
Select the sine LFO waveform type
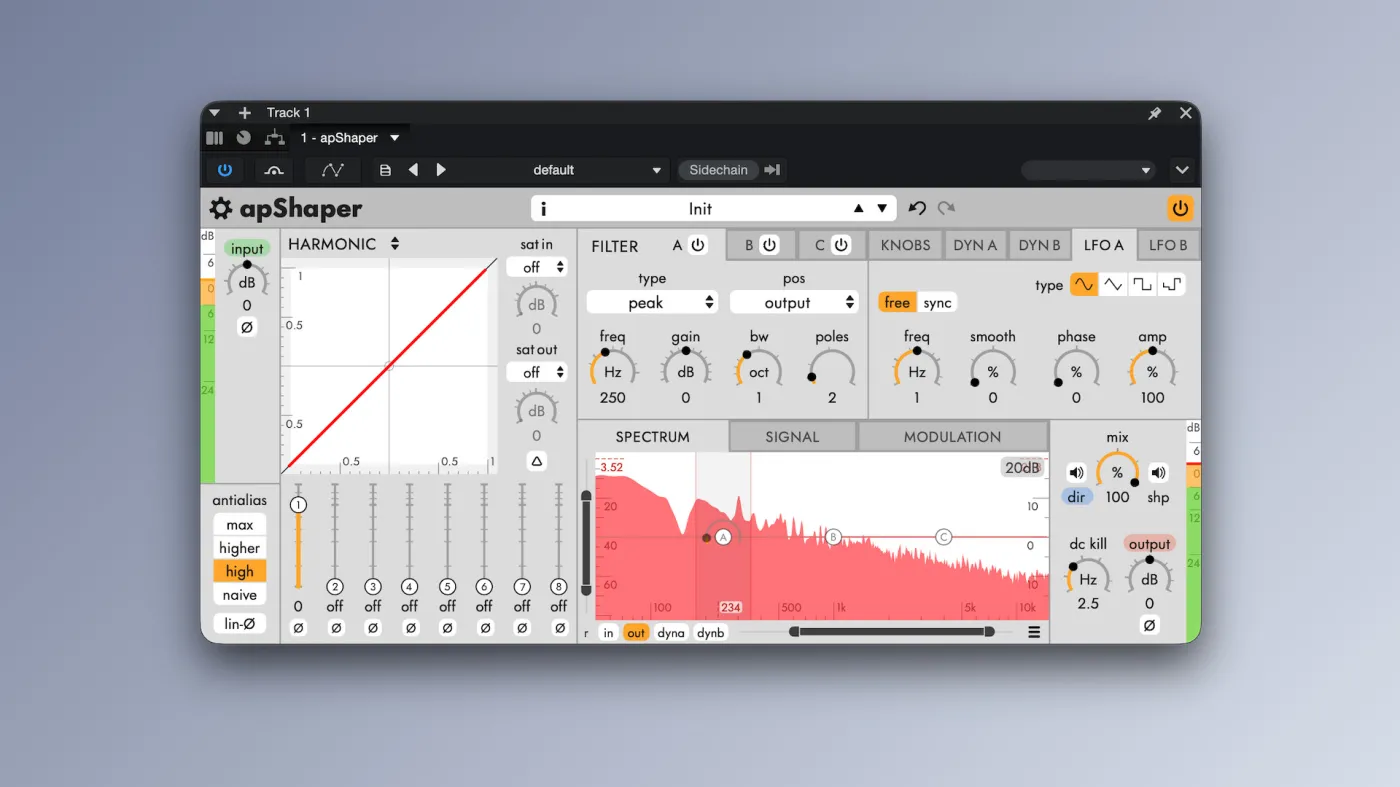(x=1084, y=285)
